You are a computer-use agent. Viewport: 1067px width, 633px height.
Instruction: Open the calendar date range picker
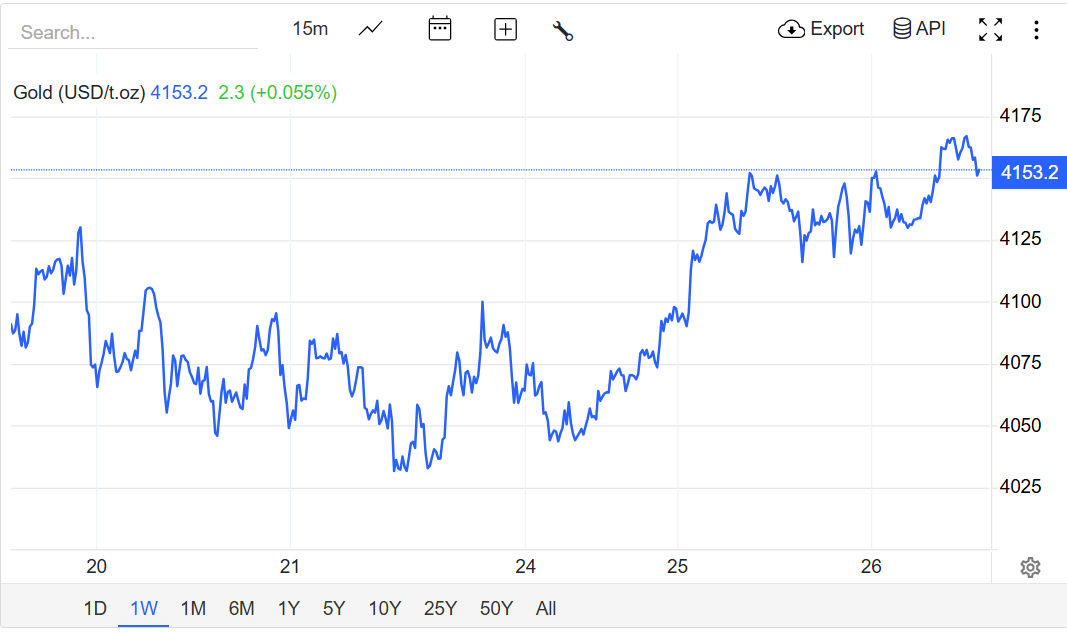point(440,29)
